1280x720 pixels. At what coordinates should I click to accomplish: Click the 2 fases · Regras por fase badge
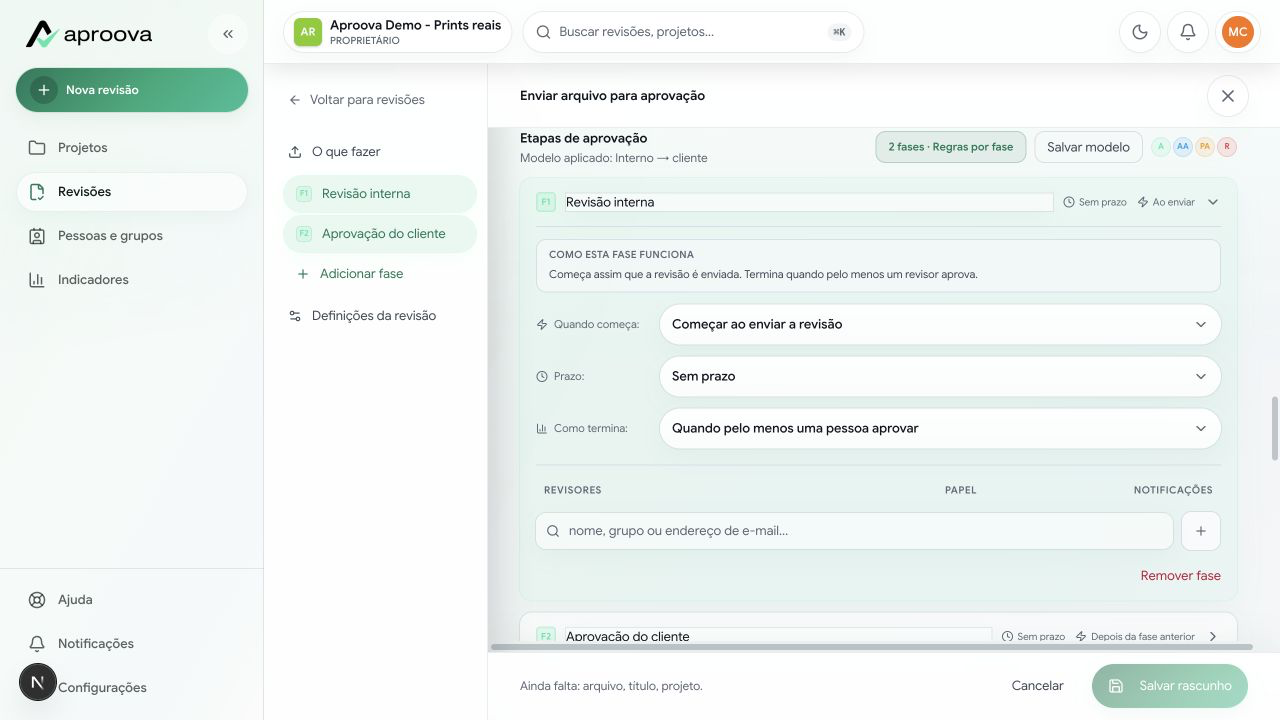[x=951, y=147]
